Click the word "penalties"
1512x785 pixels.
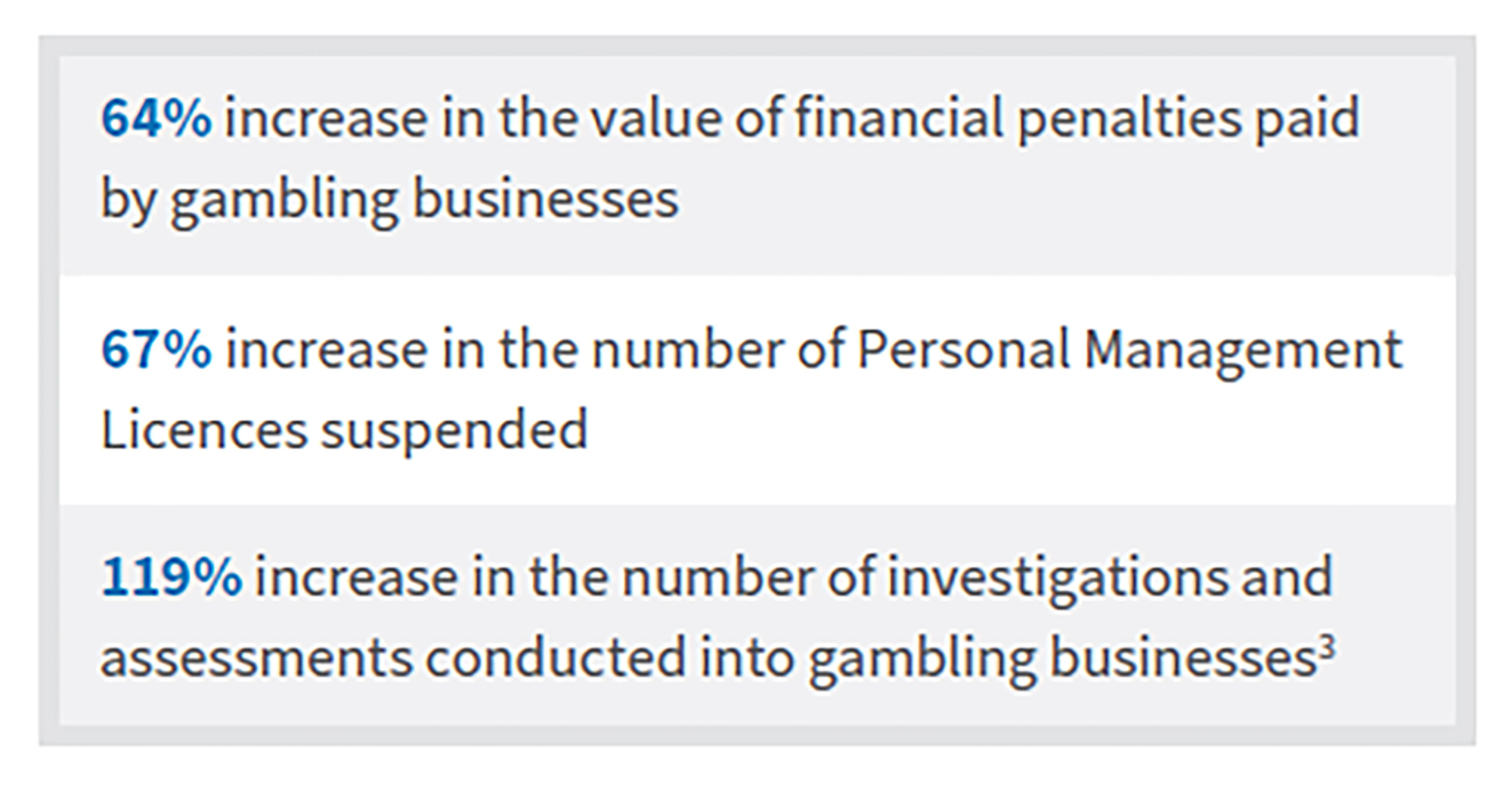pos(1129,119)
